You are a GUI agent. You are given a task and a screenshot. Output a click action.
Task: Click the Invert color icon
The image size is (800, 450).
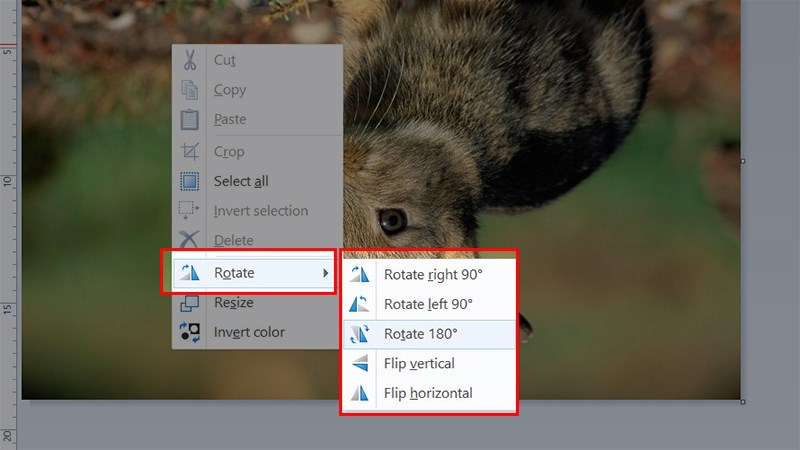[190, 332]
